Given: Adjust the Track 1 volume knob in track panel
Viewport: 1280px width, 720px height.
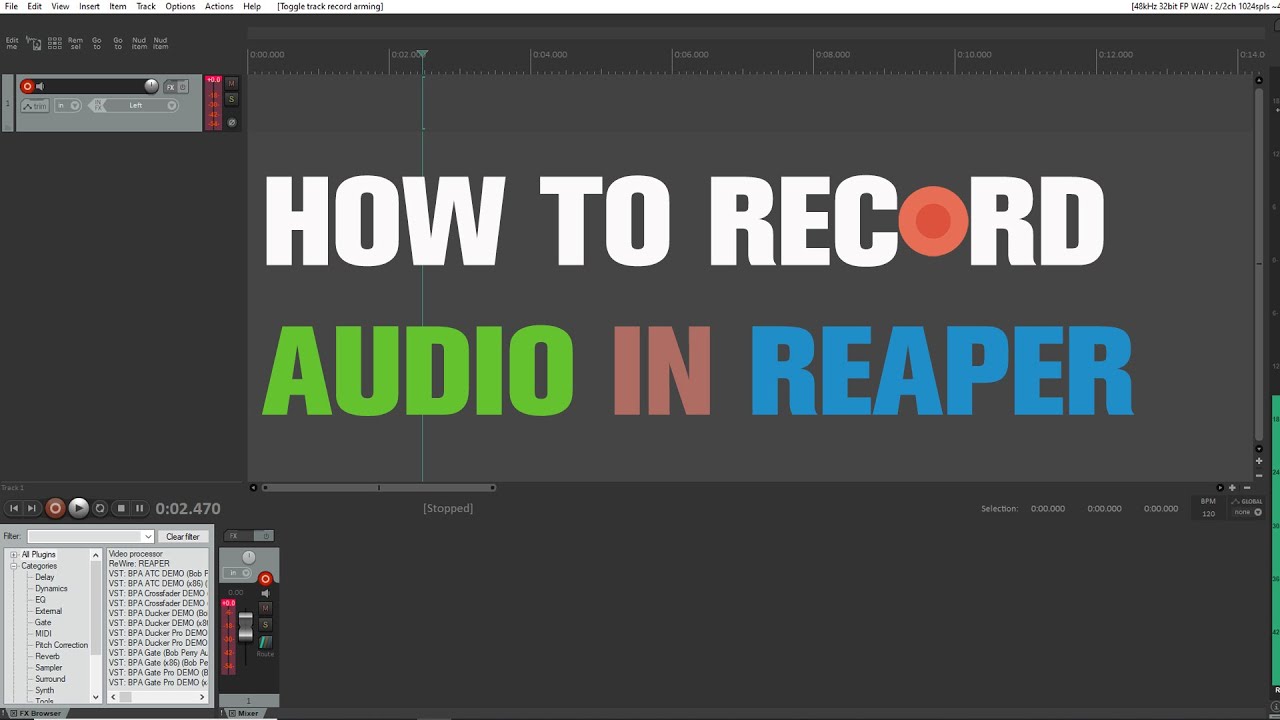Looking at the screenshot, I should coord(151,86).
